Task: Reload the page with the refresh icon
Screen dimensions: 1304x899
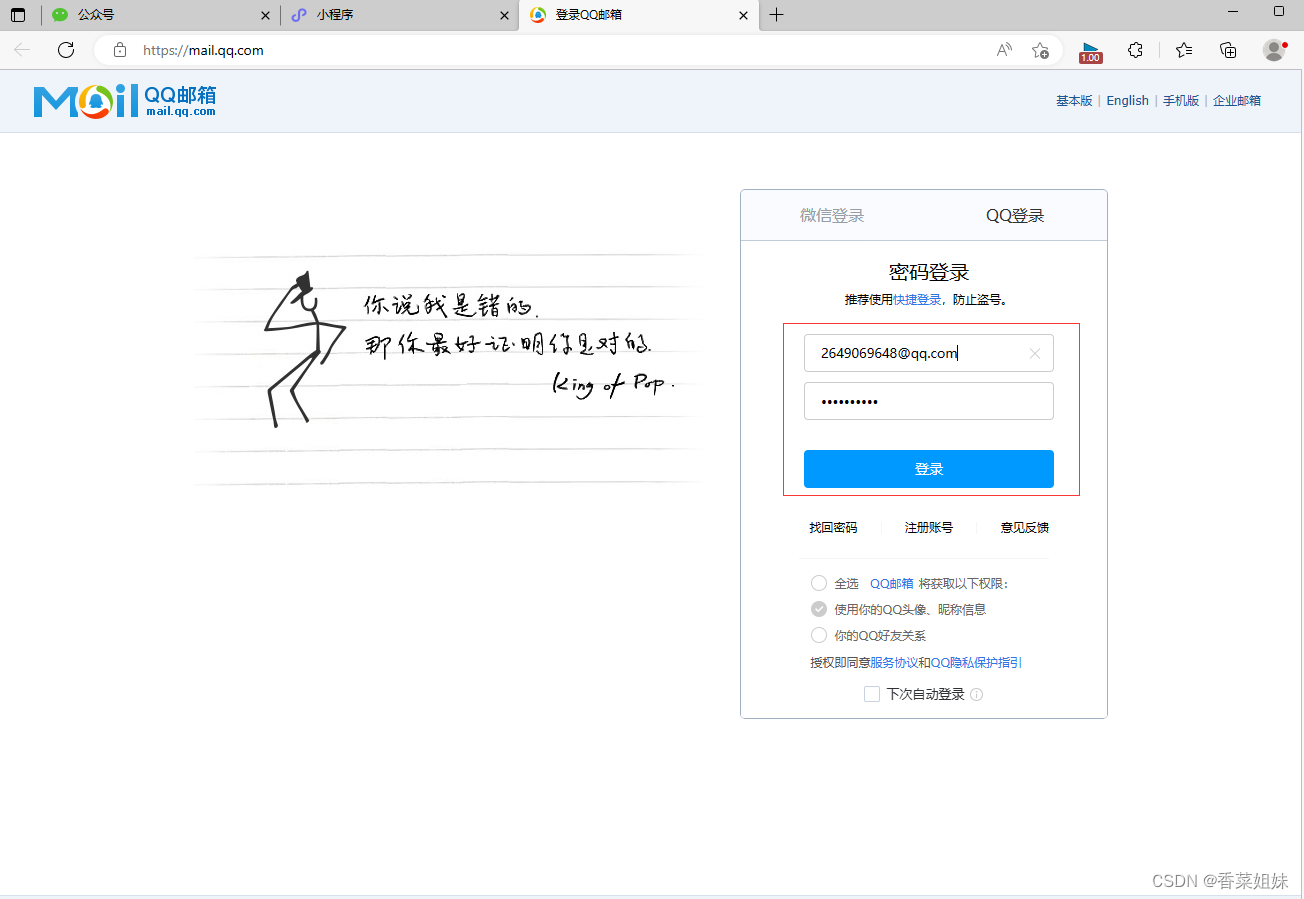Action: click(66, 50)
